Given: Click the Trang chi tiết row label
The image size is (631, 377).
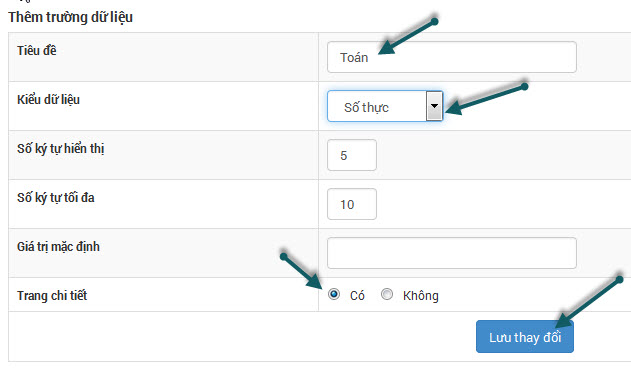Looking at the screenshot, I should pos(52,296).
